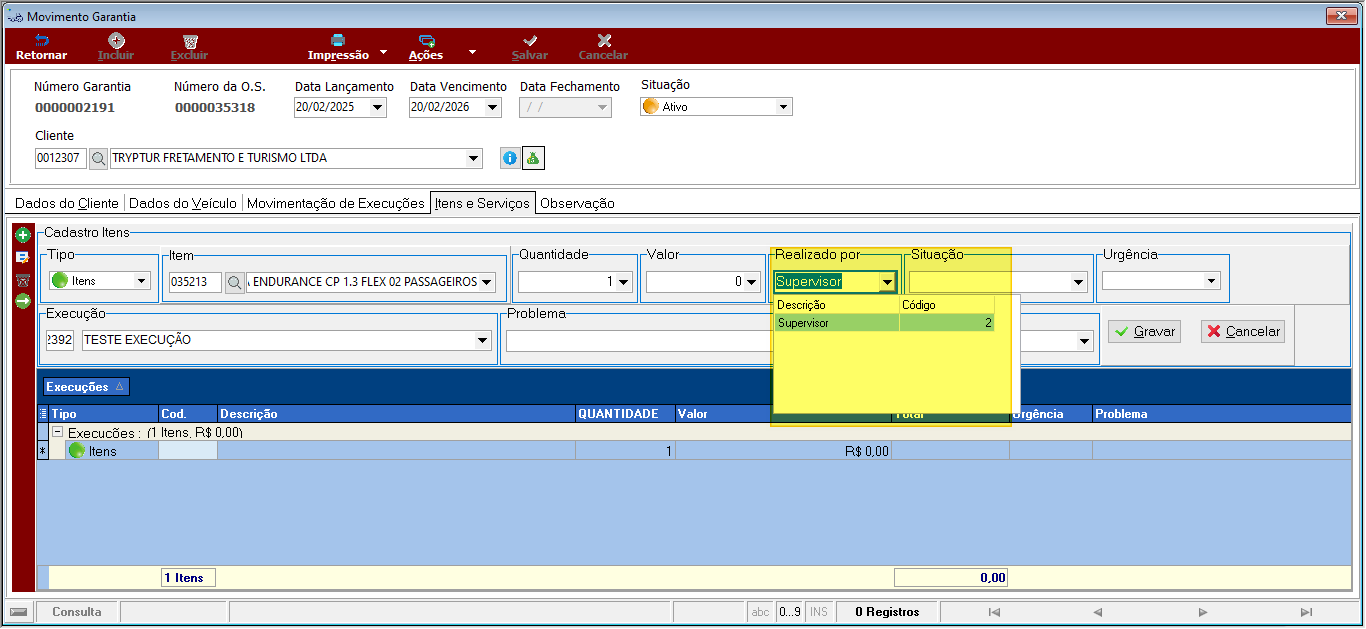
Task: Switch to Dados do Veículo tab
Action: (x=183, y=203)
